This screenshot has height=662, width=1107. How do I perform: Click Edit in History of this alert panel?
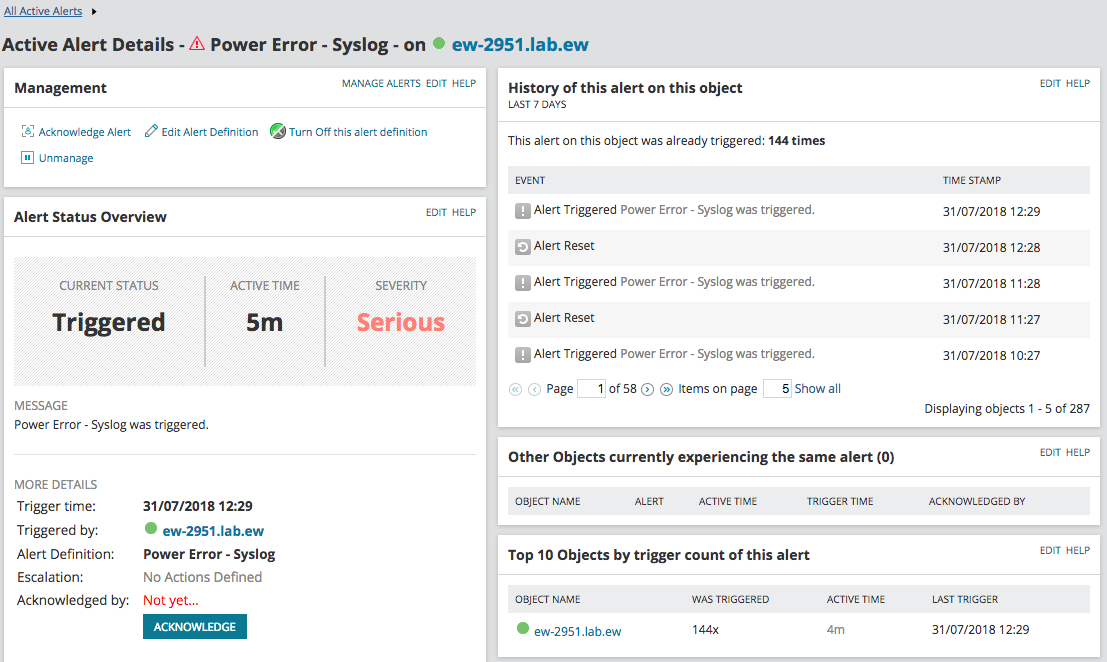1050,83
